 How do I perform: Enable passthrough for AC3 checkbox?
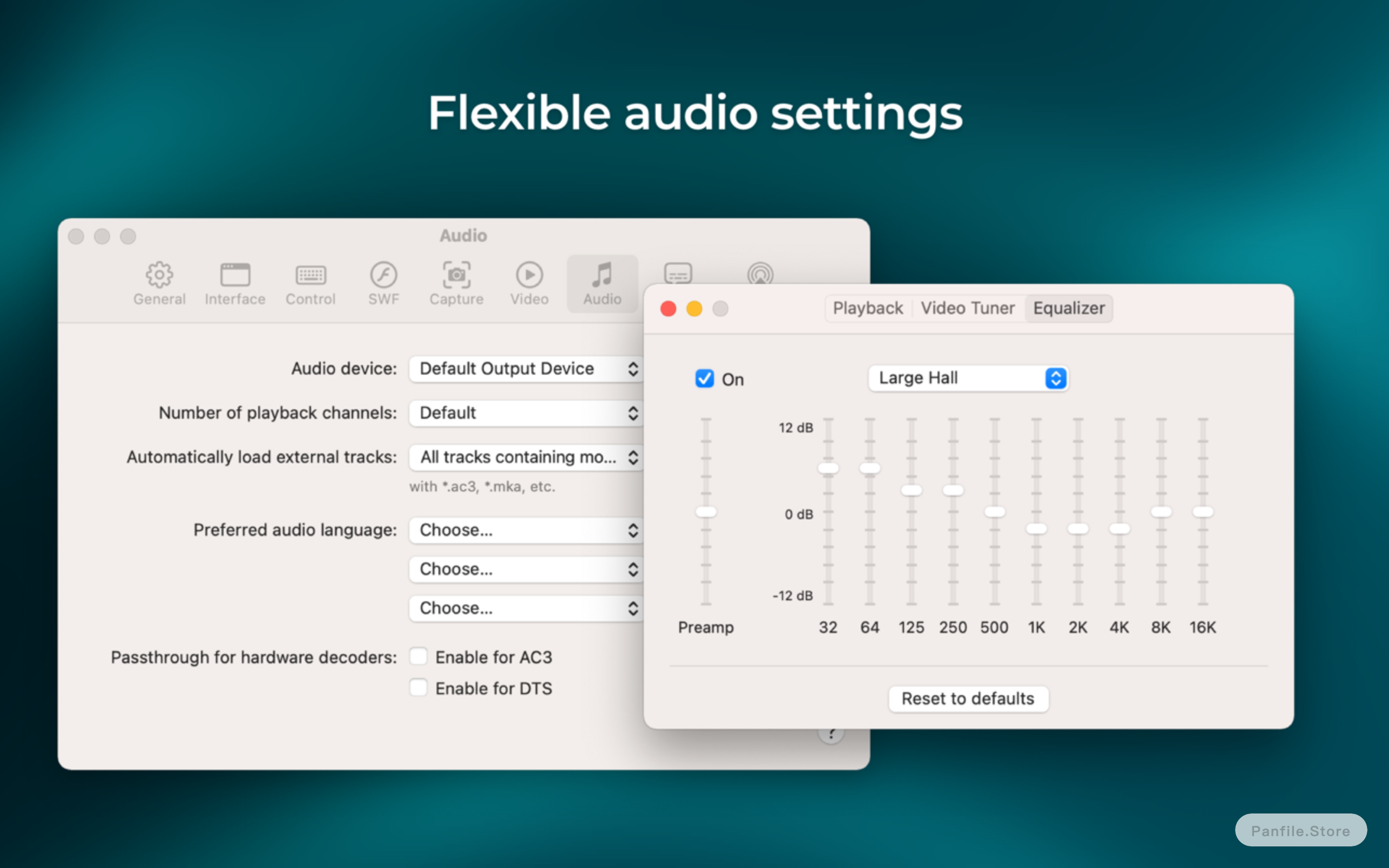pyautogui.click(x=419, y=656)
